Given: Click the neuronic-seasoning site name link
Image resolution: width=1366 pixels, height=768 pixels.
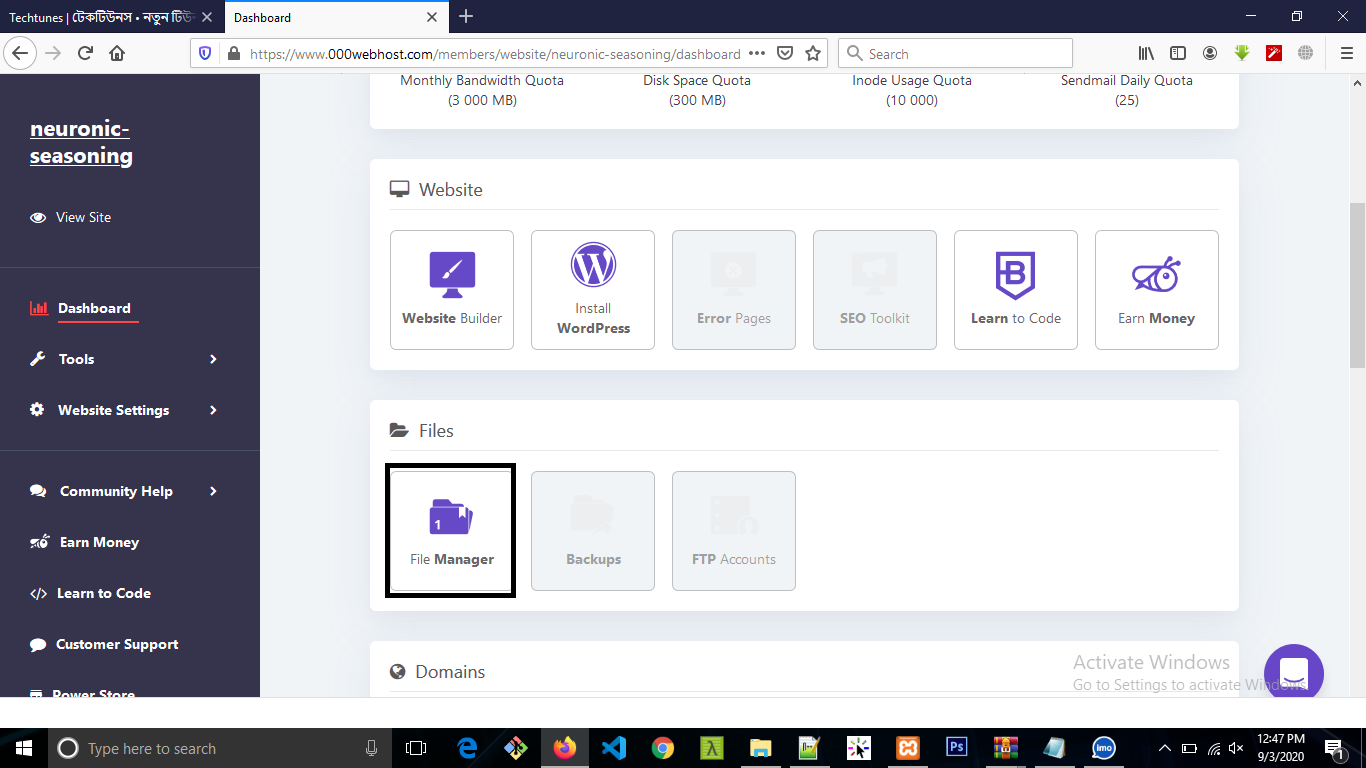Looking at the screenshot, I should coord(81,142).
